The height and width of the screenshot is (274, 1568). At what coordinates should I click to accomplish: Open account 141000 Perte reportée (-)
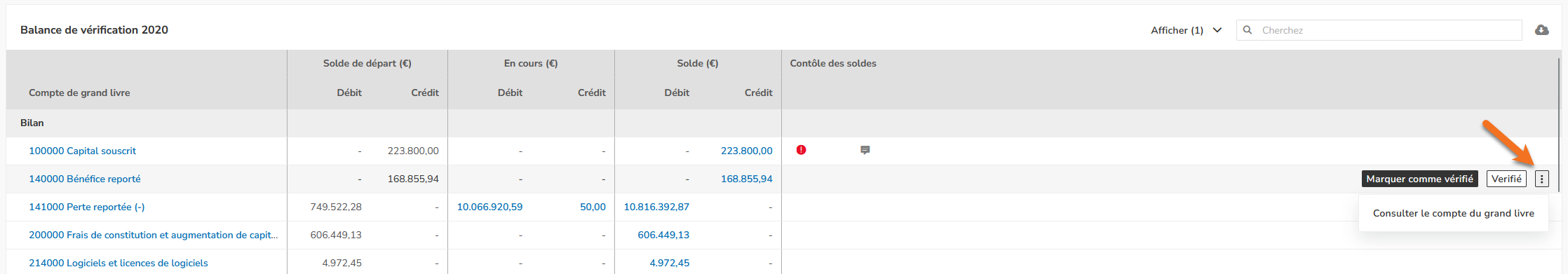[87, 207]
